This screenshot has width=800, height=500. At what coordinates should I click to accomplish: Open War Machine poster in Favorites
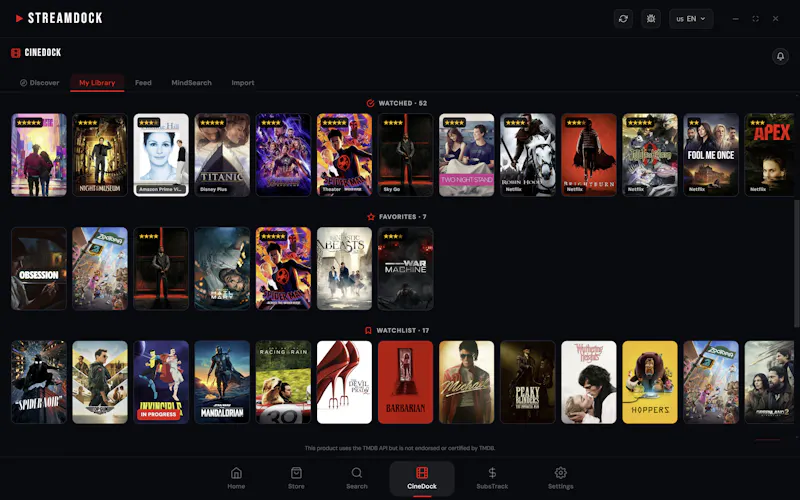[406, 268]
